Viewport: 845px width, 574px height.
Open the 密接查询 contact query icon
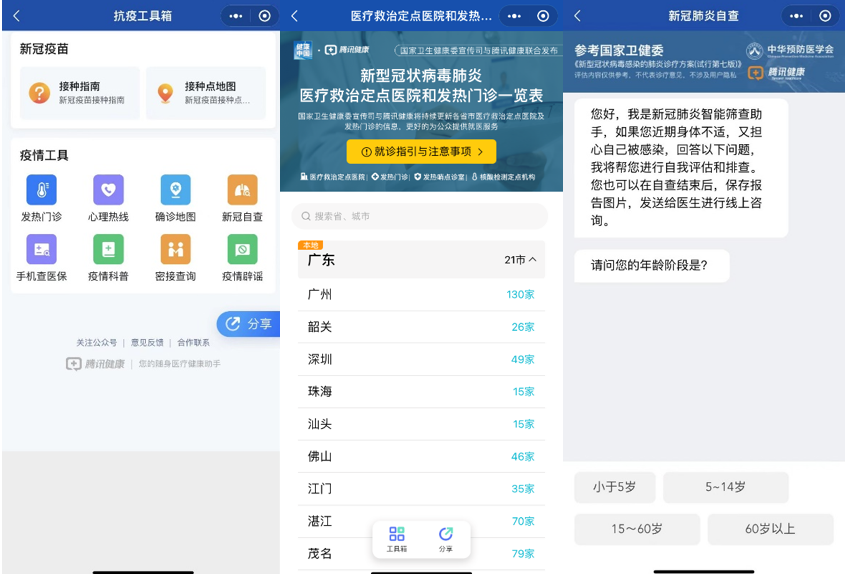[176, 249]
